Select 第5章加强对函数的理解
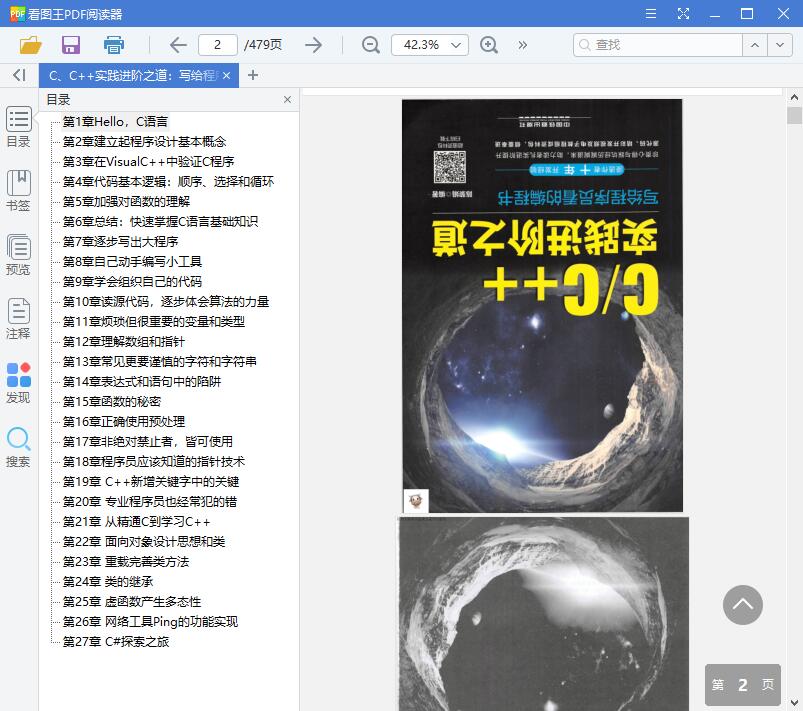803x711 pixels. pos(126,201)
